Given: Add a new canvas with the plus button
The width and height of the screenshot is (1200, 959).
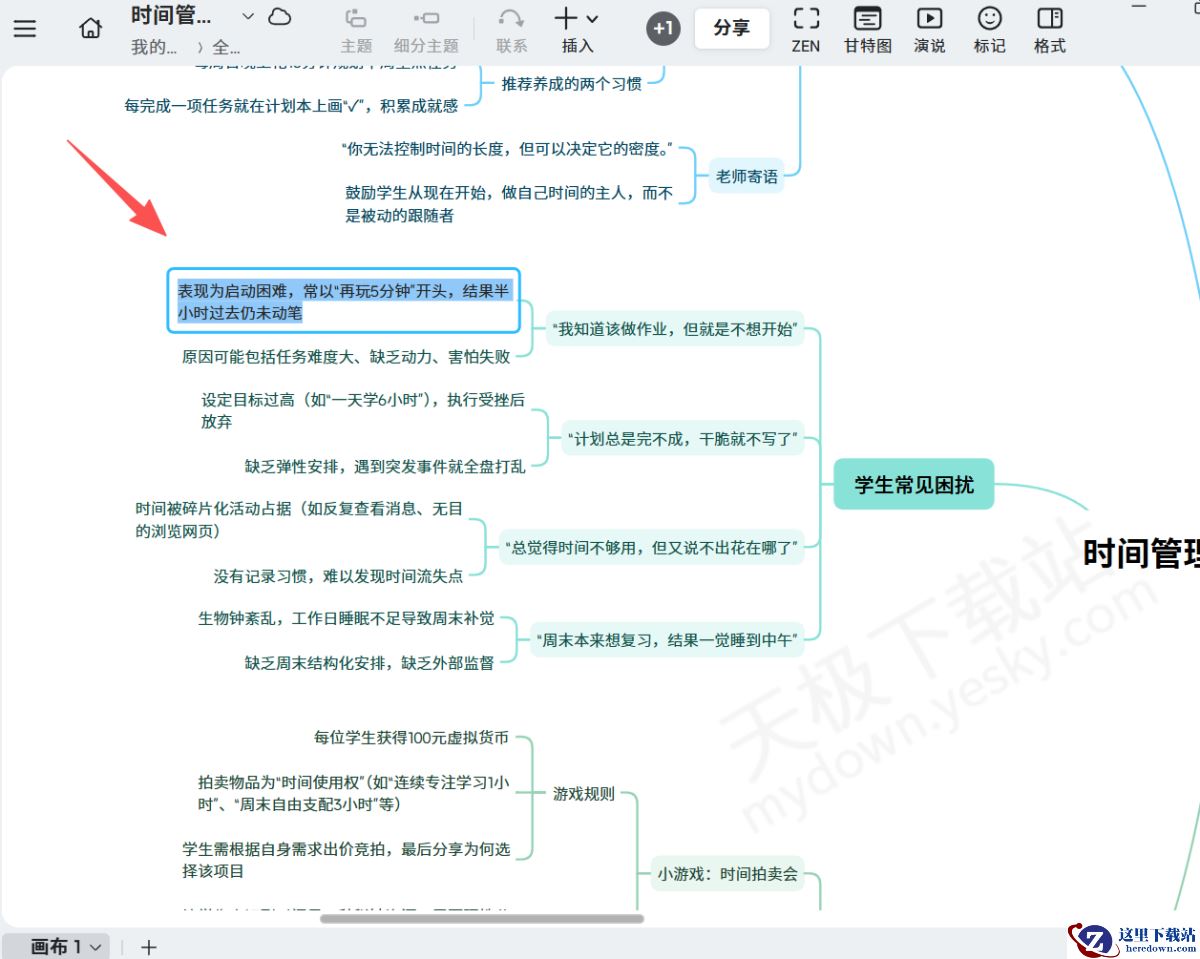Looking at the screenshot, I should (x=148, y=946).
